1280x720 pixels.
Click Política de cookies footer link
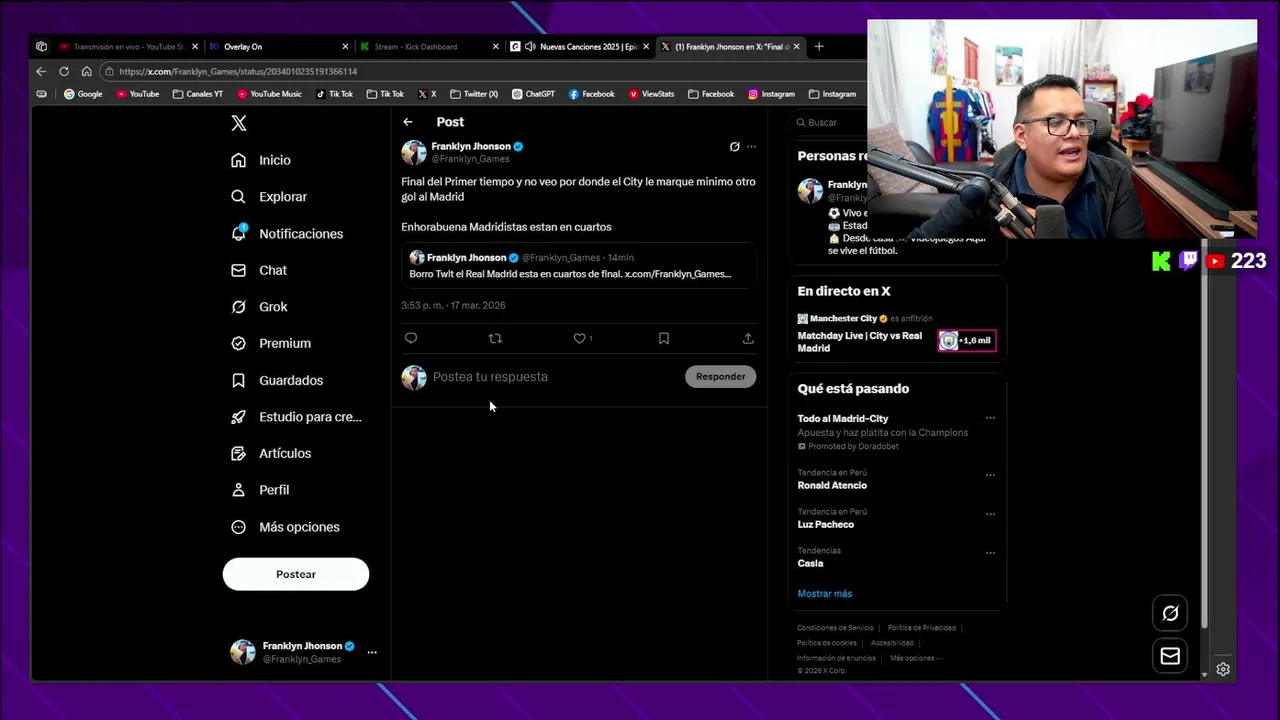(x=827, y=643)
